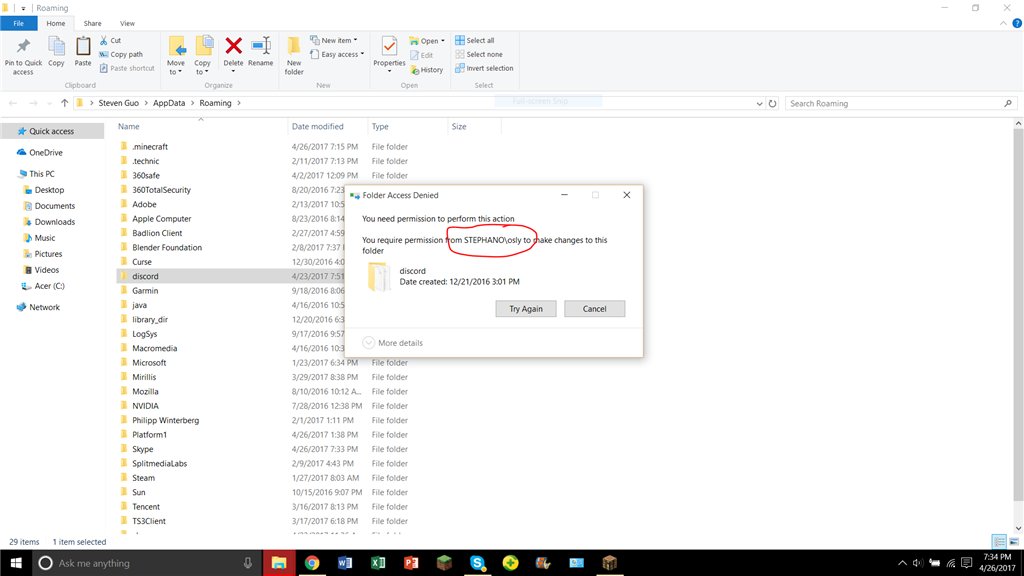Open the Action Center notifications icon
The image size is (1024, 576).
(x=967, y=563)
